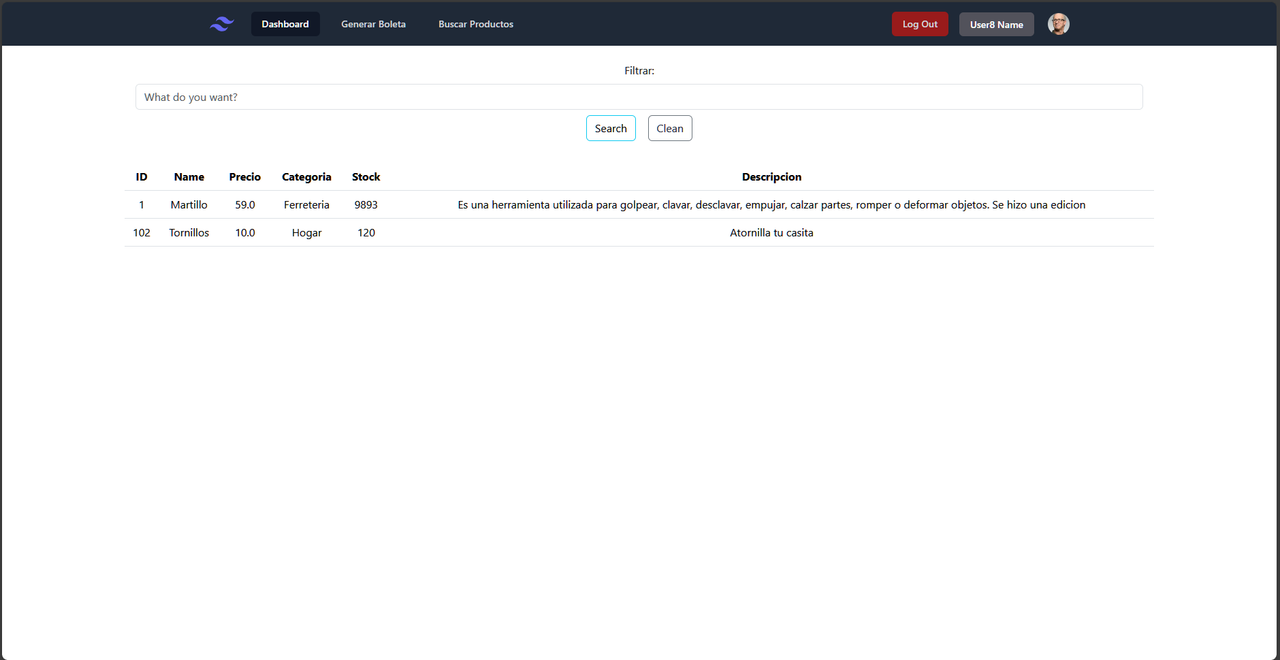Click the Precio column header
The height and width of the screenshot is (660, 1280).
click(x=245, y=176)
